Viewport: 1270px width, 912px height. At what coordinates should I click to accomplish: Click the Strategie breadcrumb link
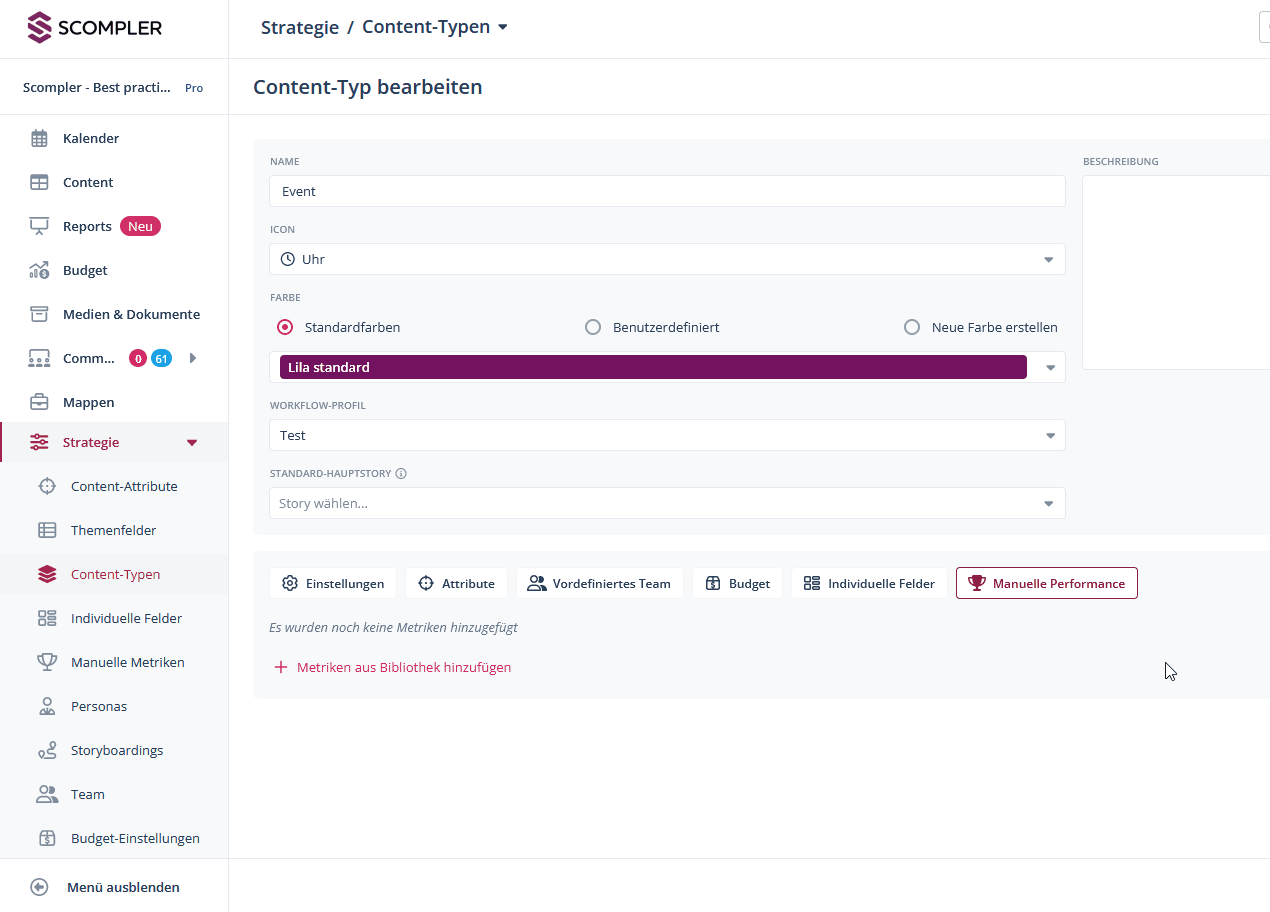coord(300,27)
